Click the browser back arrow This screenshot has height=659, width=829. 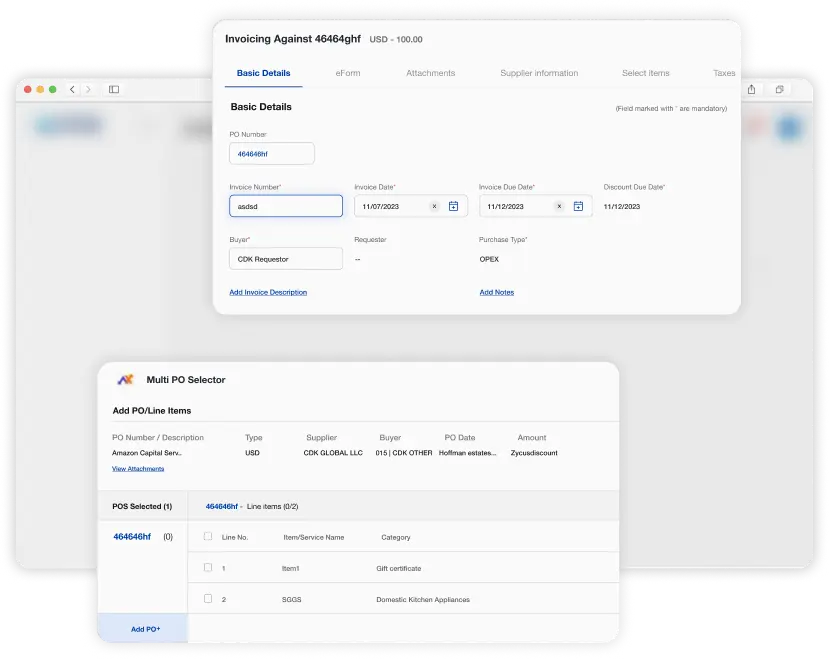(x=72, y=89)
